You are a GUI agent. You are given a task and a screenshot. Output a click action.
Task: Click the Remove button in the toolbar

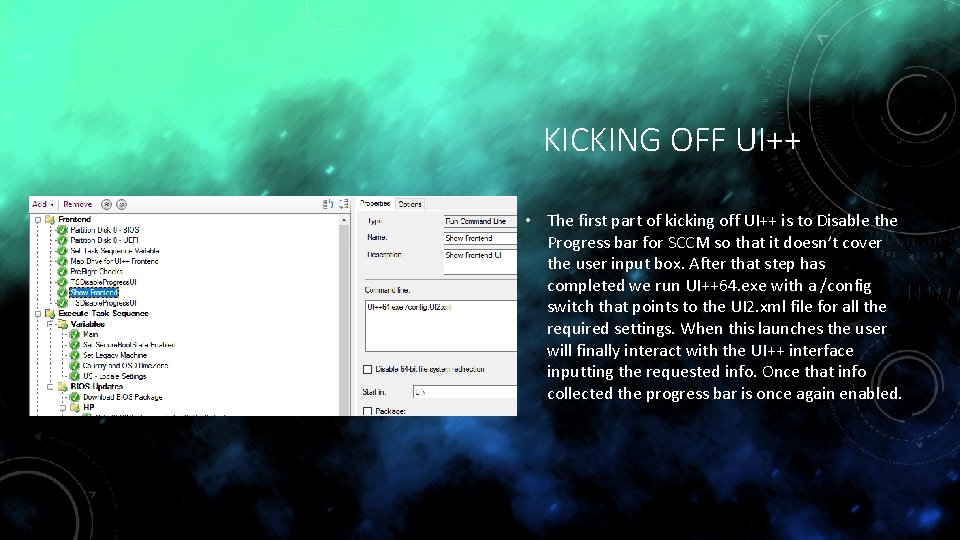tap(78, 204)
